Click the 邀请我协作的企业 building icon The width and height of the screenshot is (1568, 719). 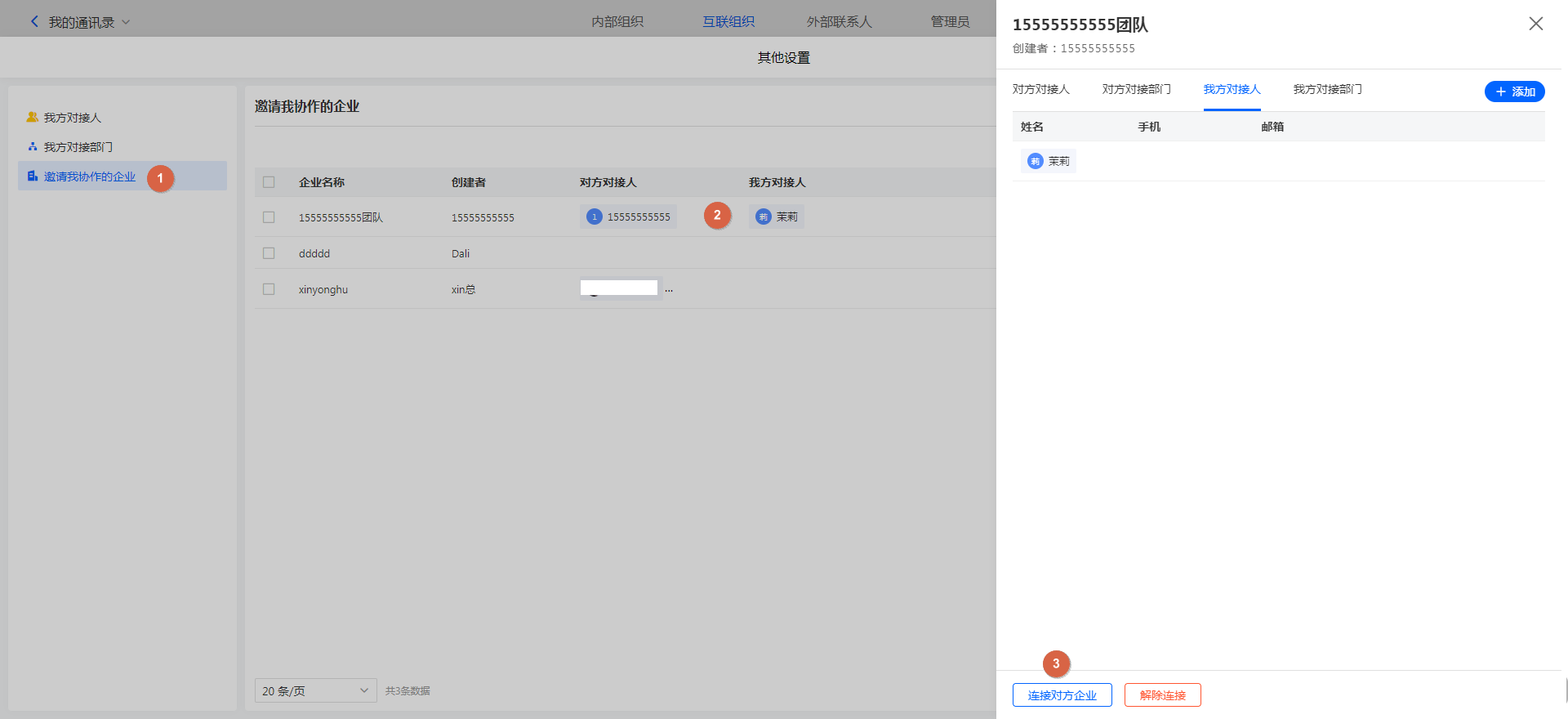[x=33, y=176]
